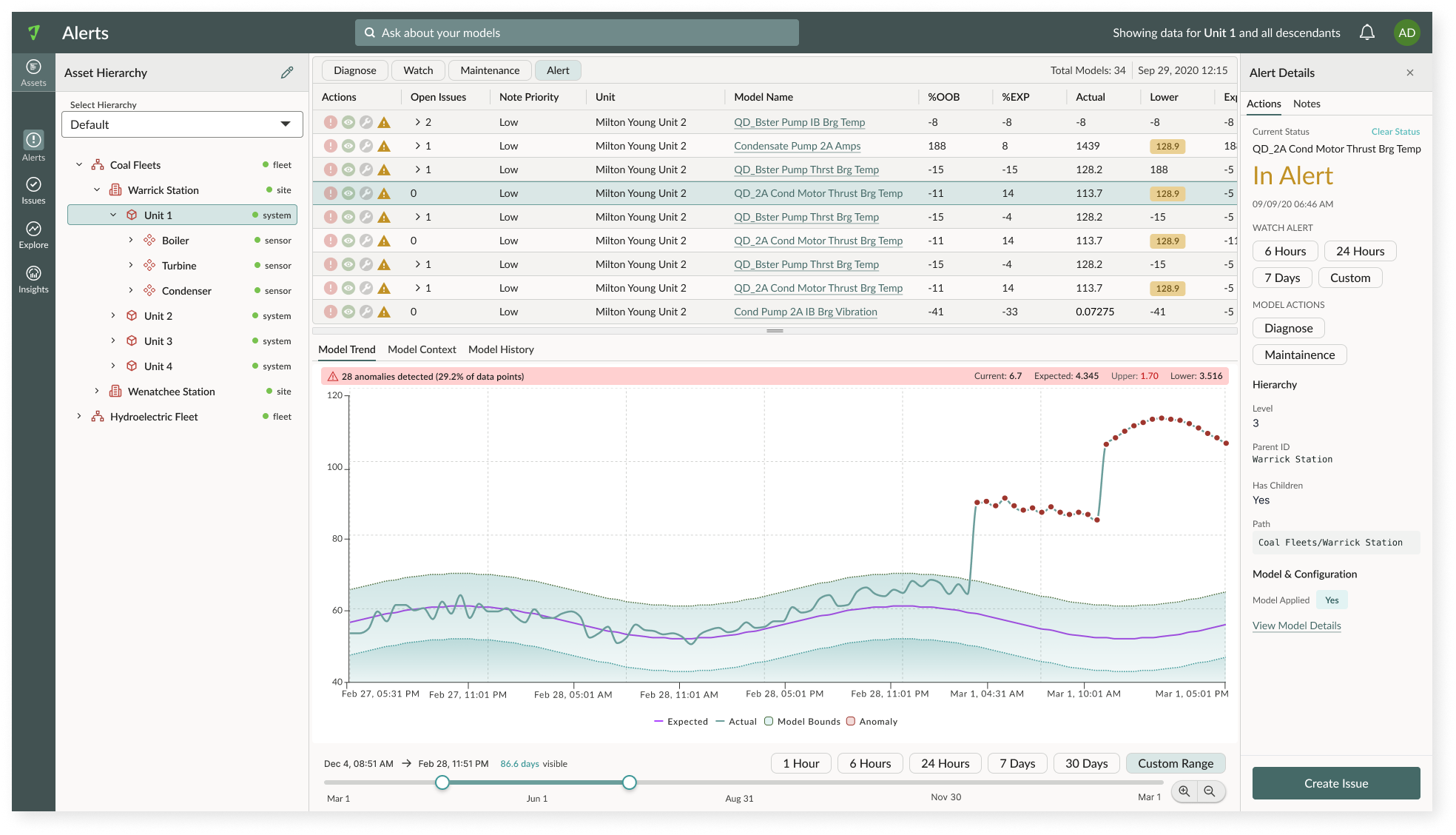Close the Alert Details panel
Image resolution: width=1456 pixels, height=835 pixels.
(x=1410, y=73)
